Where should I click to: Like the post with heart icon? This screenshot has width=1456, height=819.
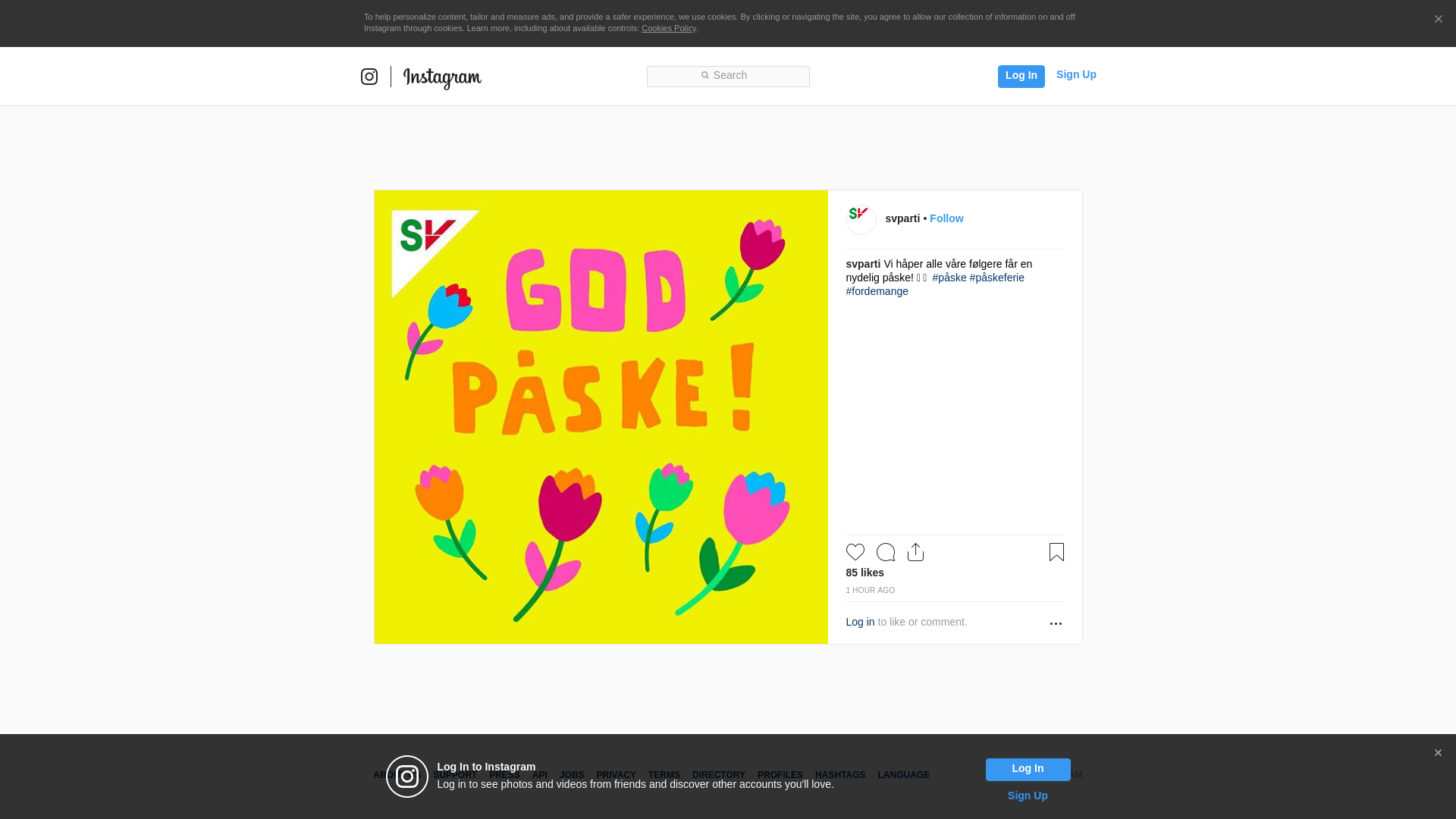click(x=855, y=552)
